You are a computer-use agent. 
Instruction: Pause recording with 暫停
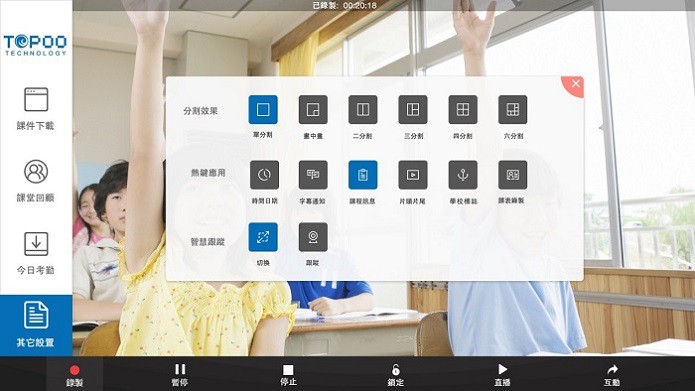[180, 375]
